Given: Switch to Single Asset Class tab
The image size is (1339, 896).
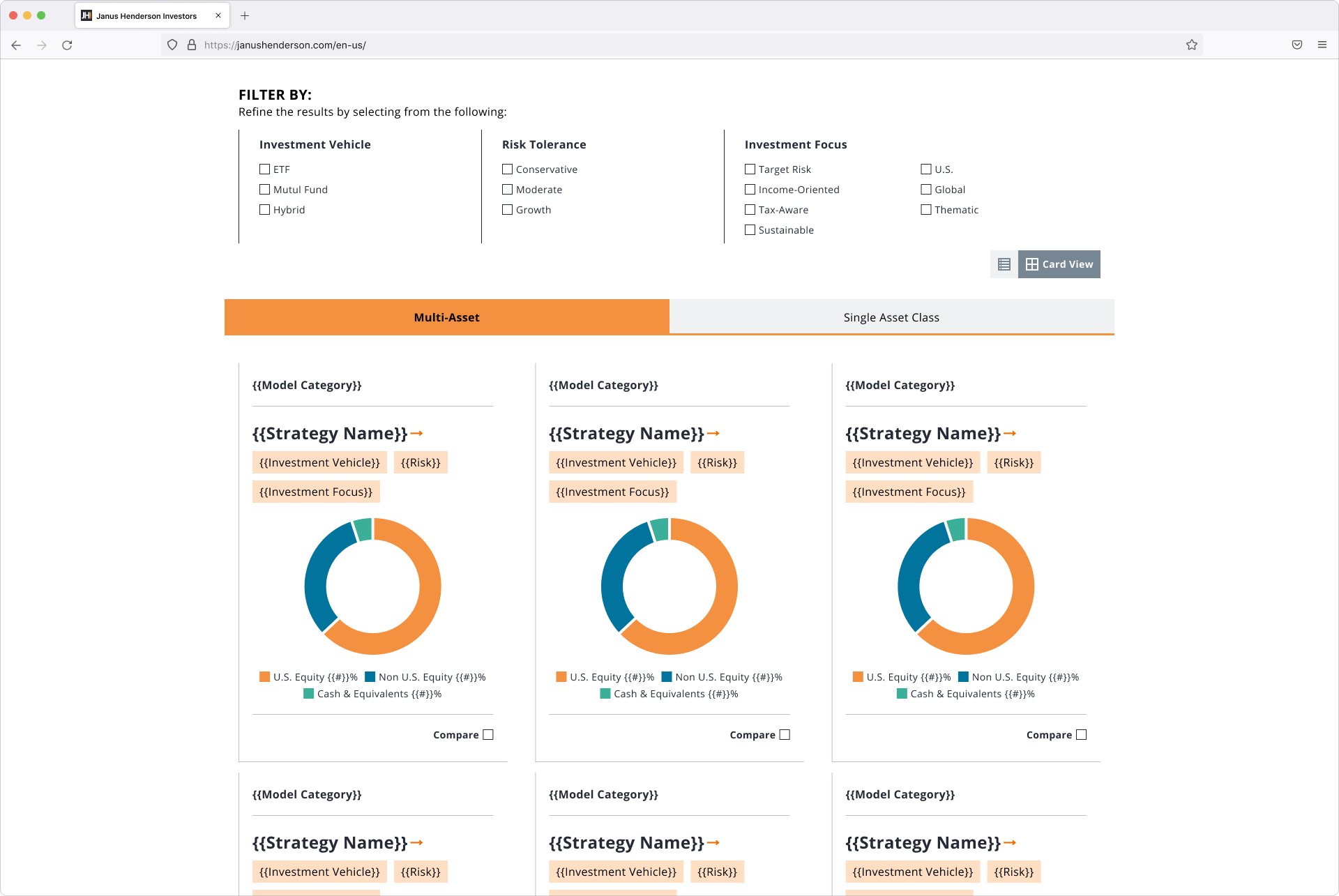Looking at the screenshot, I should (x=892, y=317).
